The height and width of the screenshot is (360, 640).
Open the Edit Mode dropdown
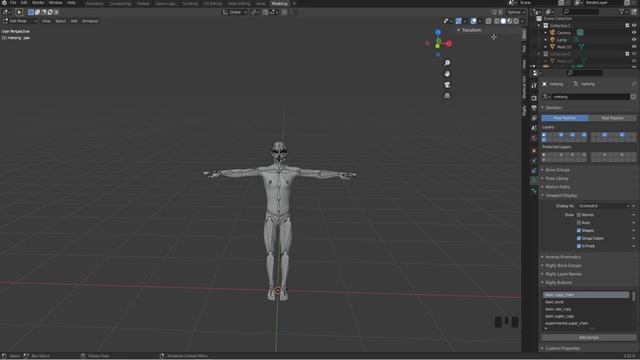click(20, 21)
